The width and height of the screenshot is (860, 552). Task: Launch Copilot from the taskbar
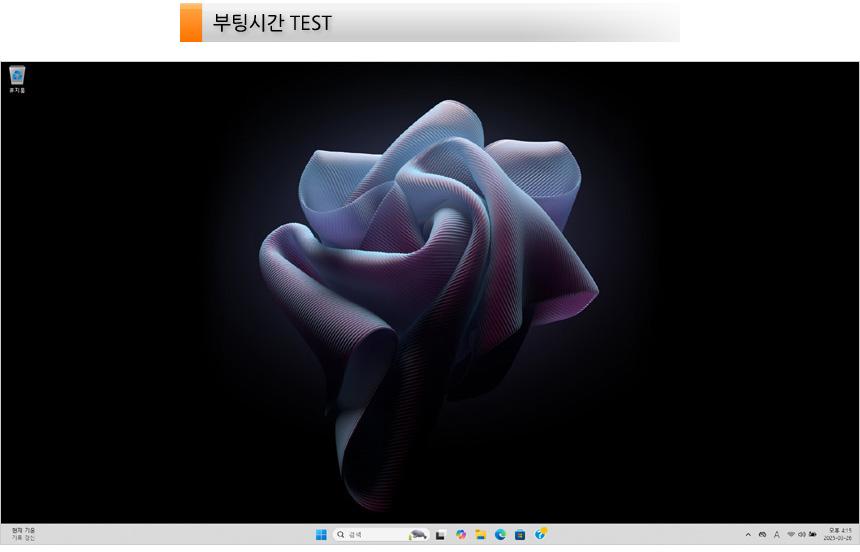[x=460, y=534]
